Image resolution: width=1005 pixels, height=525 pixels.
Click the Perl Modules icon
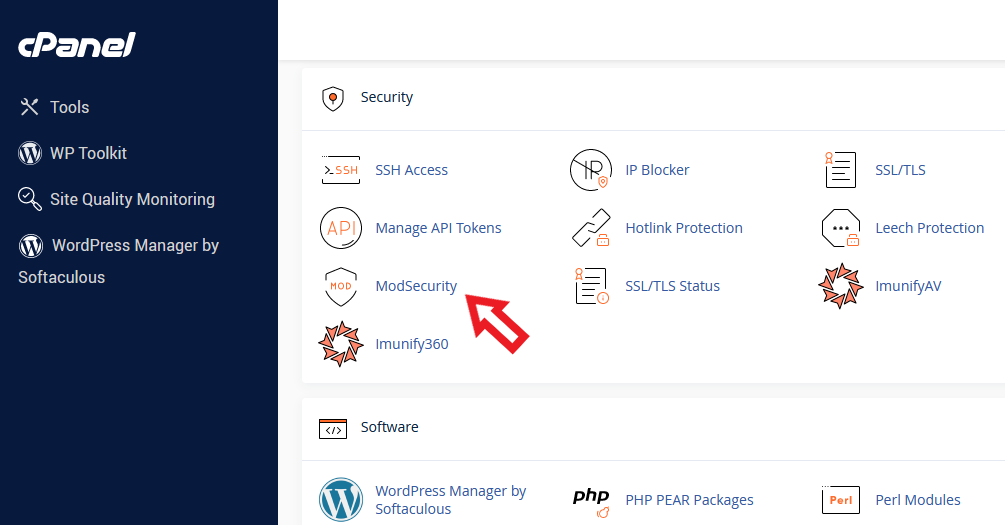pyautogui.click(x=840, y=500)
